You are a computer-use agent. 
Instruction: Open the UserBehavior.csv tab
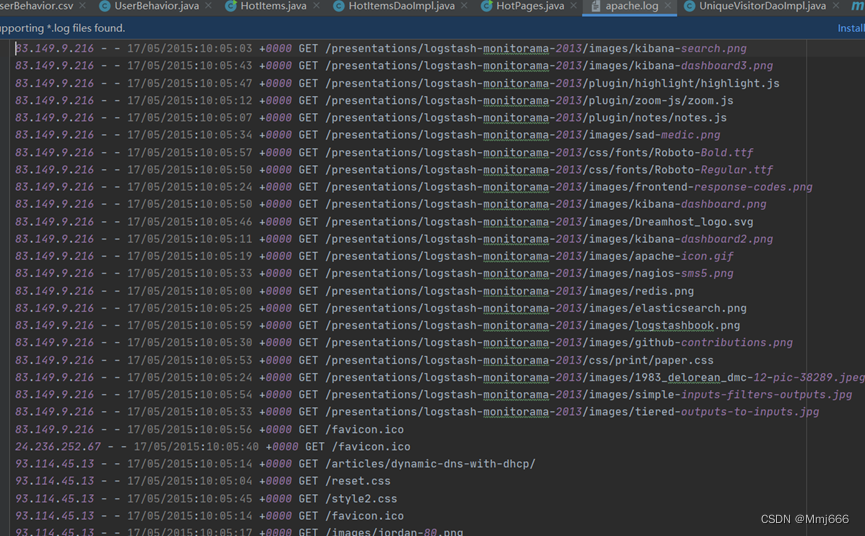click(36, 6)
